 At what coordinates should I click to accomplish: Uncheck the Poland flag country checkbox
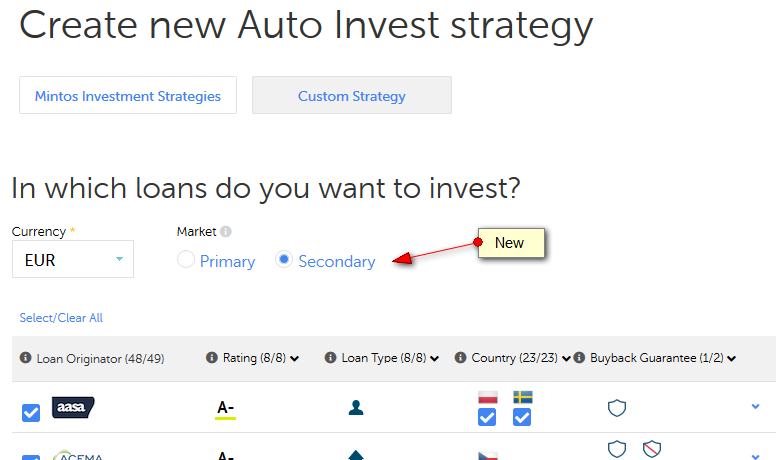pos(487,417)
